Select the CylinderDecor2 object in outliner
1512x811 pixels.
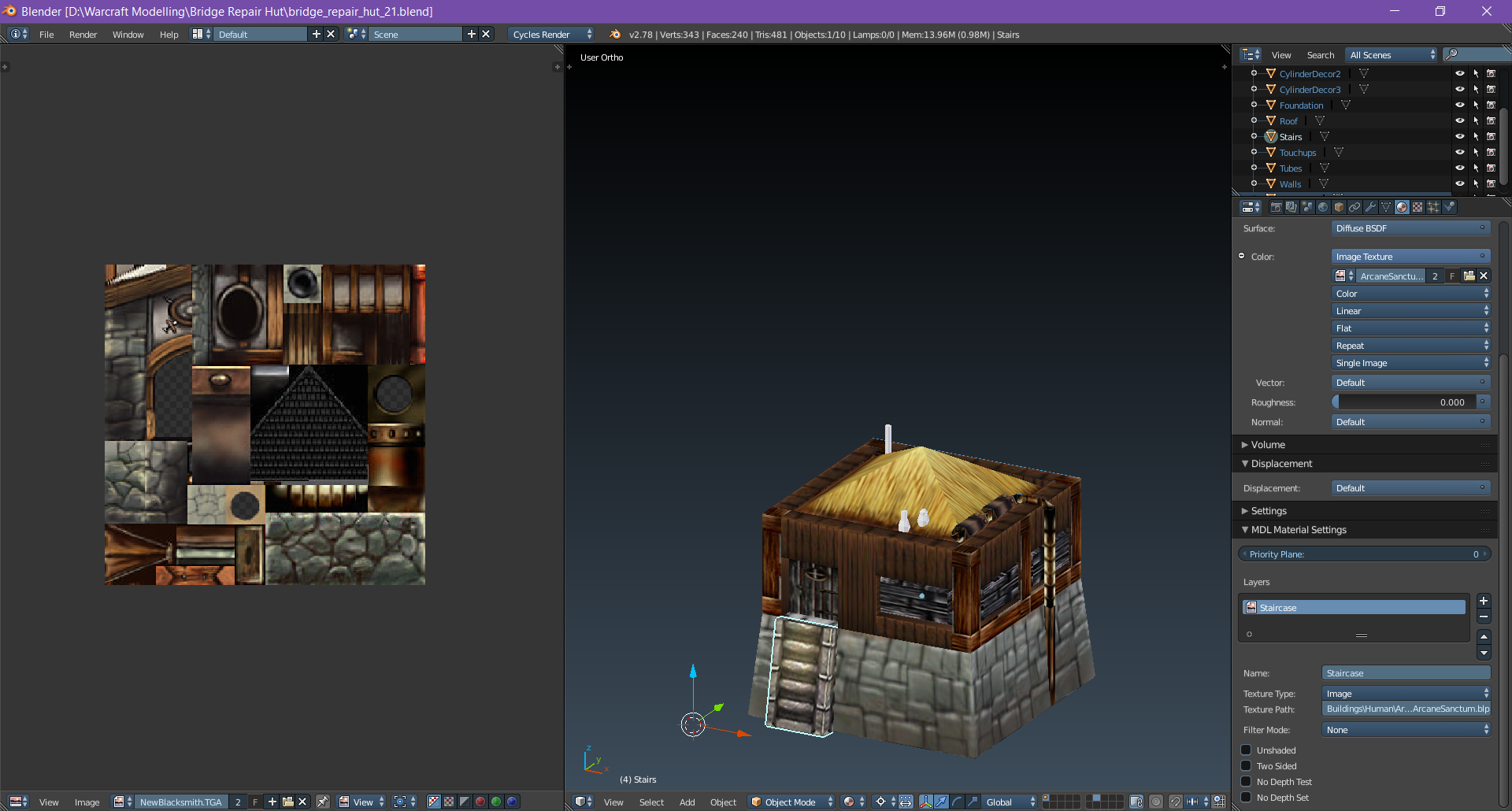point(1310,74)
